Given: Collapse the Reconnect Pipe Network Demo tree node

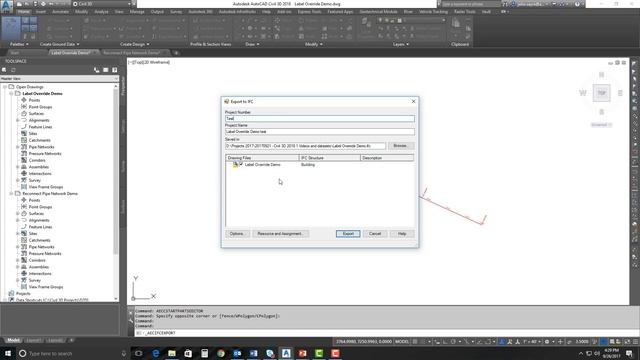Looking at the screenshot, I should point(11,193).
